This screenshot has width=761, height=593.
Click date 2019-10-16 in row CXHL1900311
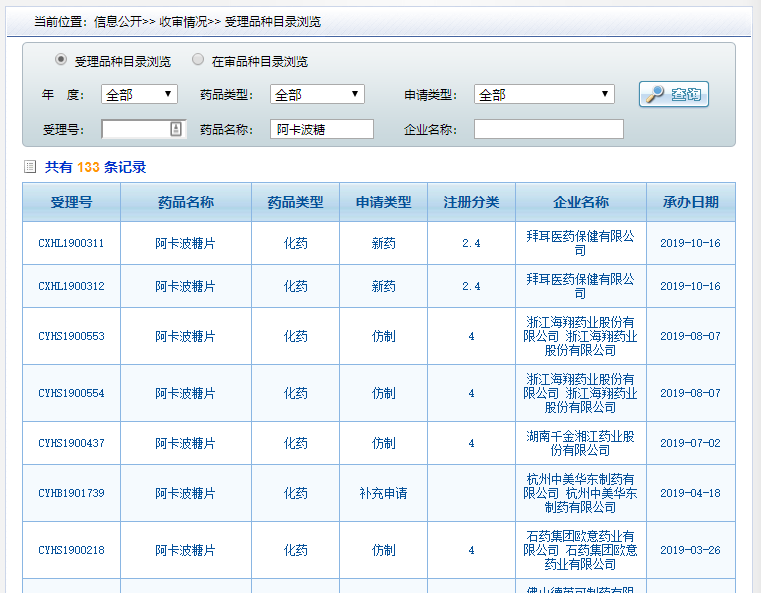[690, 243]
